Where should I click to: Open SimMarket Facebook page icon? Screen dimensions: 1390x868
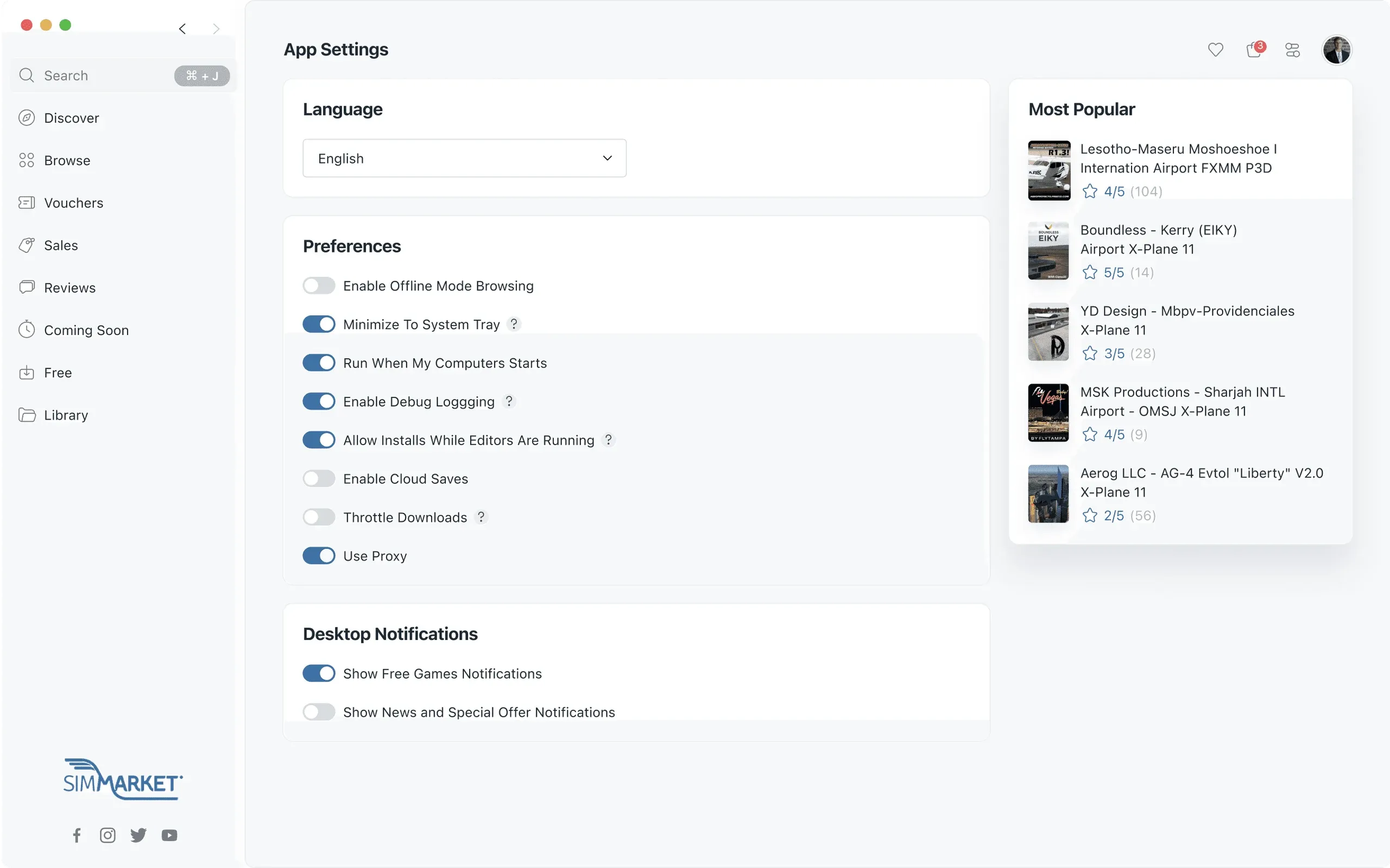tap(77, 835)
